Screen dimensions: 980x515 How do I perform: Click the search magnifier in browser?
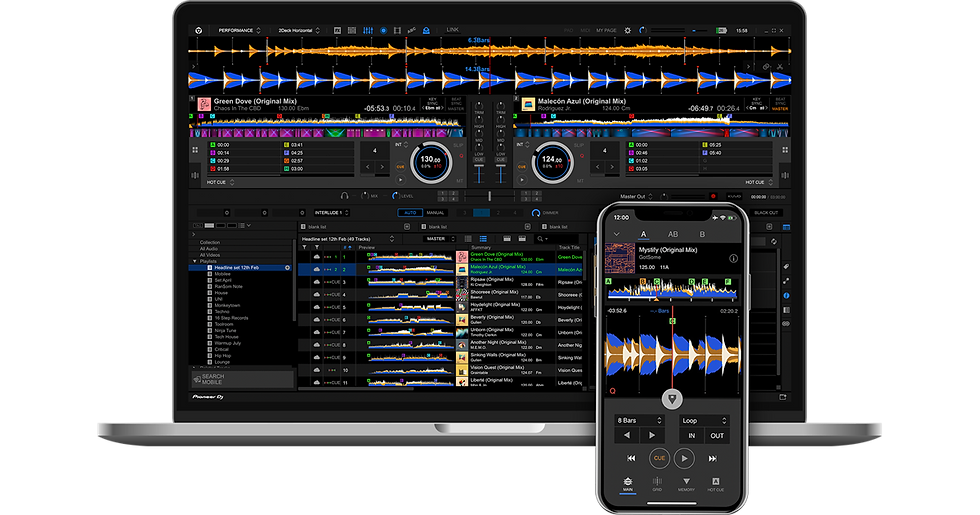click(540, 239)
